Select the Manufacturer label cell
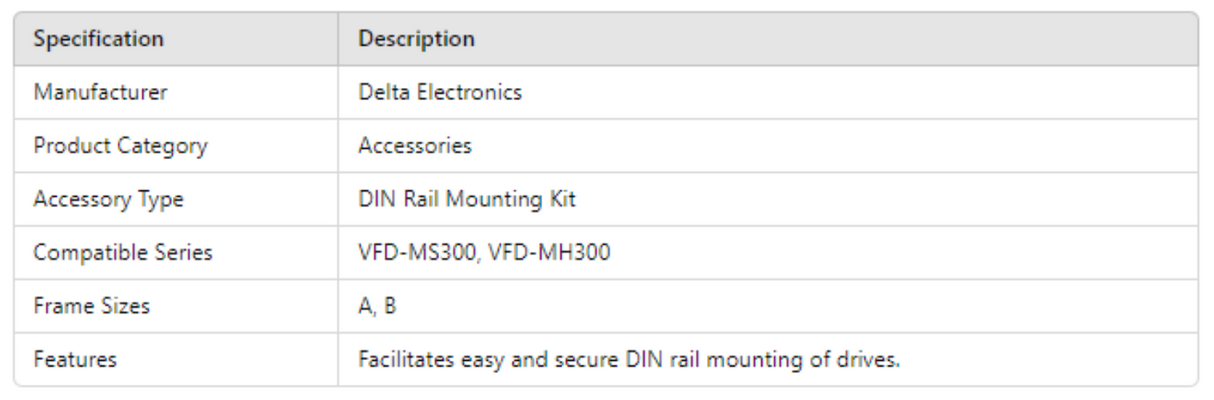 coord(100,92)
